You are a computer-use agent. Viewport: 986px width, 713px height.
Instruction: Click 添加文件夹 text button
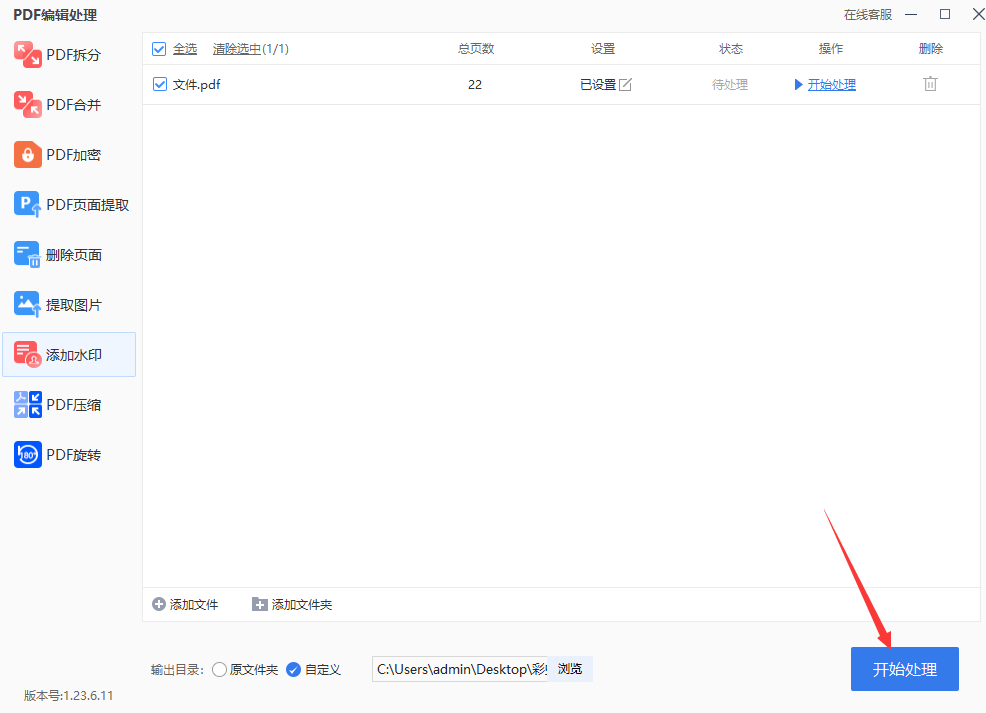302,604
